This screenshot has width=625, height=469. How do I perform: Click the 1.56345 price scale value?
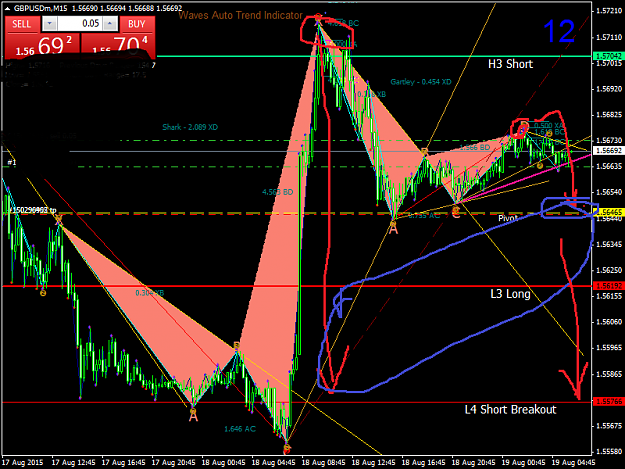[609, 244]
